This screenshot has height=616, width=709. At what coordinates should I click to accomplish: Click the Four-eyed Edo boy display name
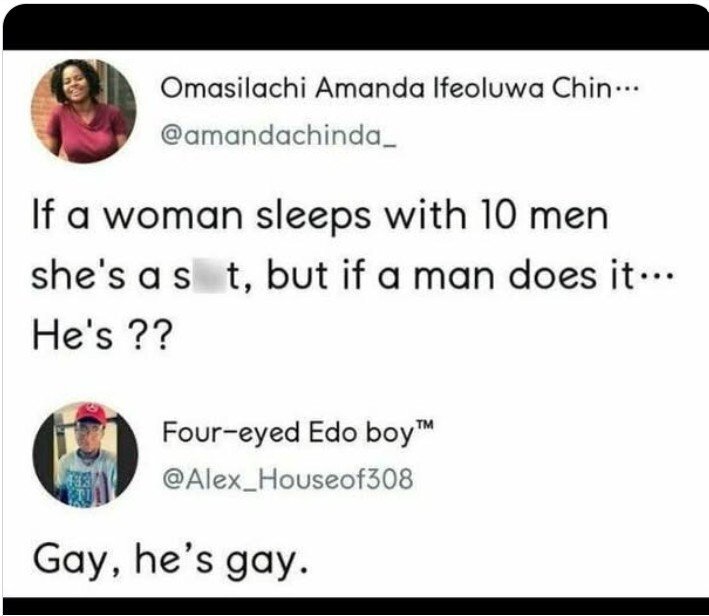coord(298,431)
